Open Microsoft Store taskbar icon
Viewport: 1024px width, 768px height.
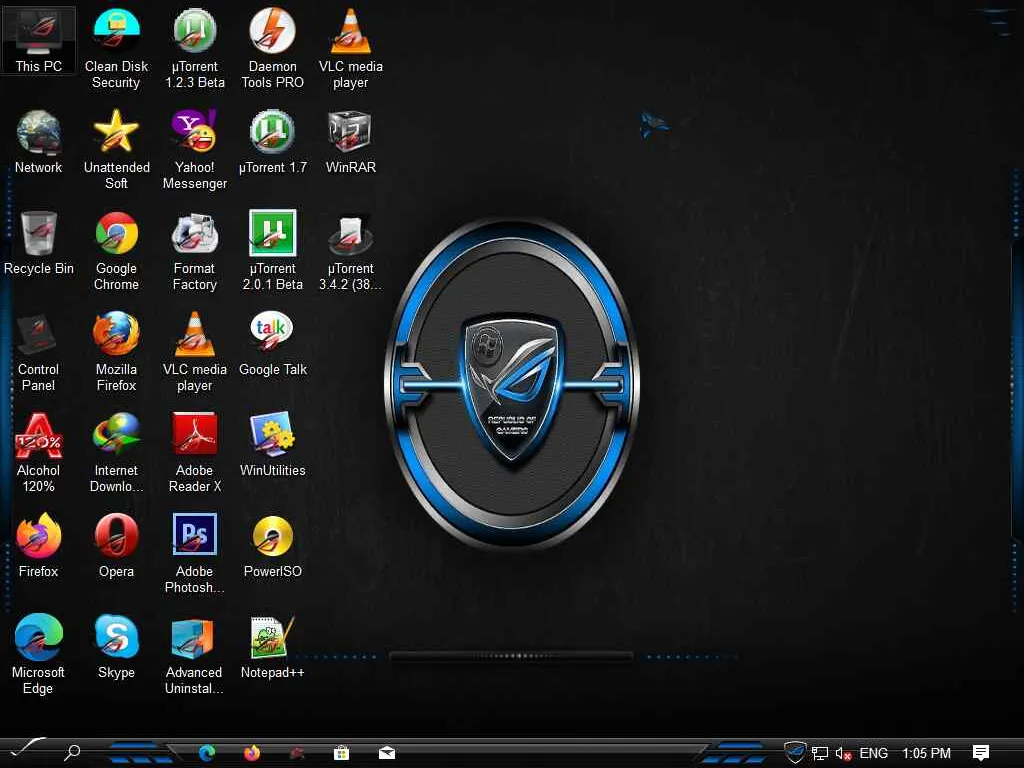coord(341,753)
